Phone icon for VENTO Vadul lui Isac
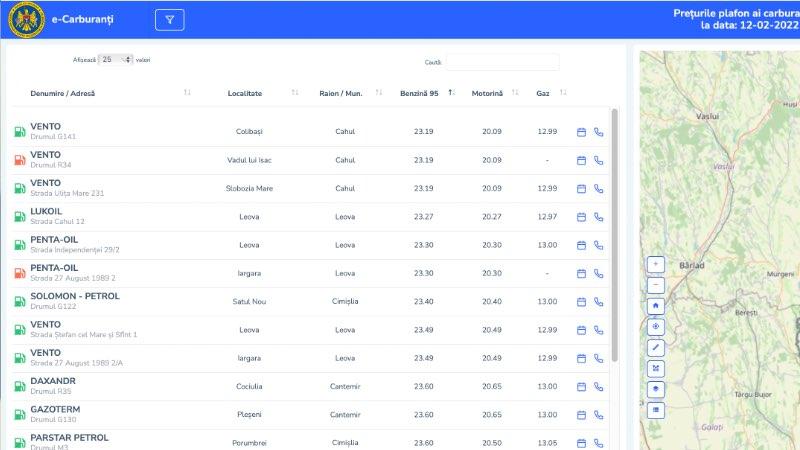 (598, 160)
